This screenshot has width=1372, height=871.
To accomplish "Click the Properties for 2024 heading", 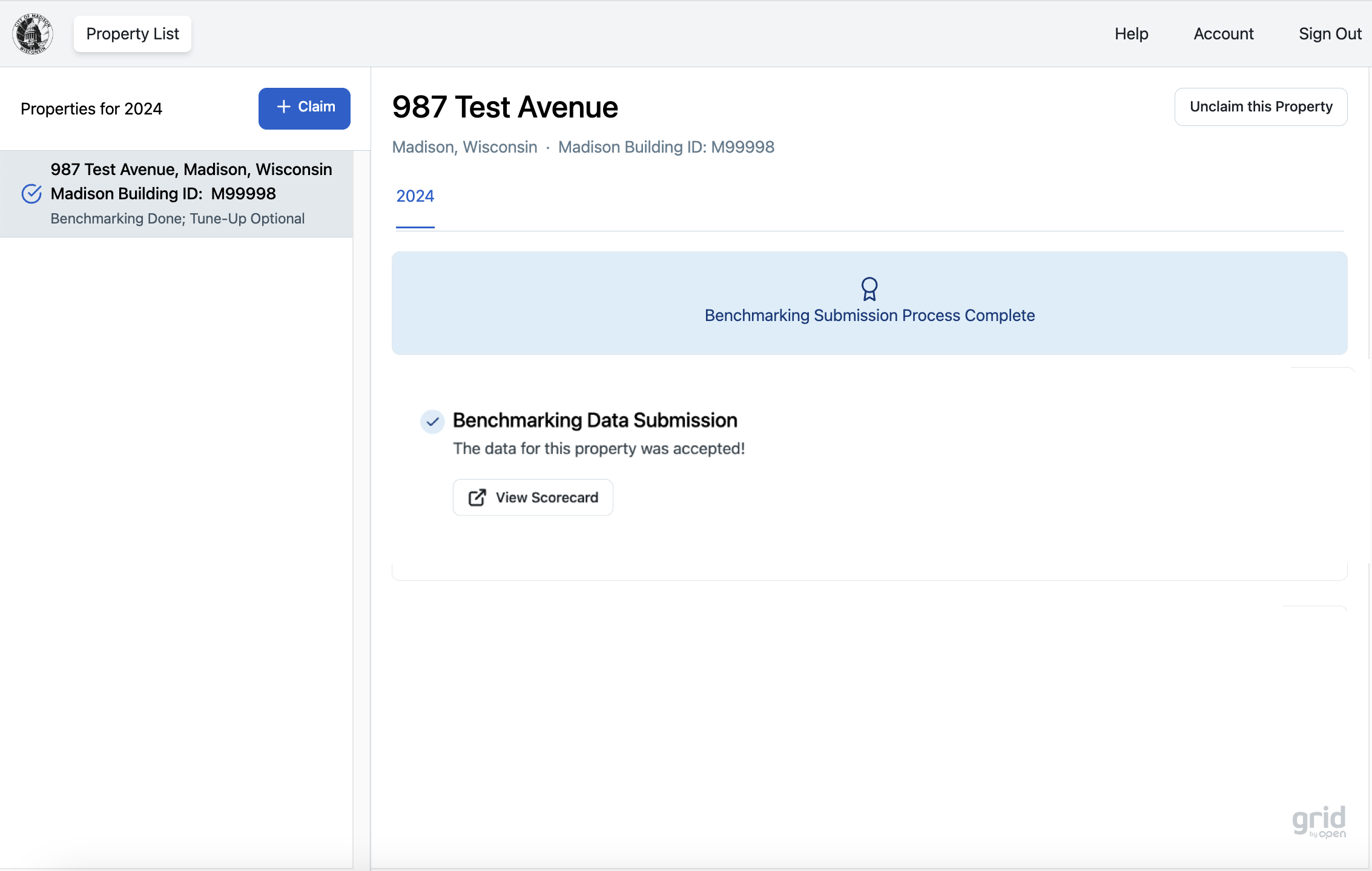I will pos(91,109).
